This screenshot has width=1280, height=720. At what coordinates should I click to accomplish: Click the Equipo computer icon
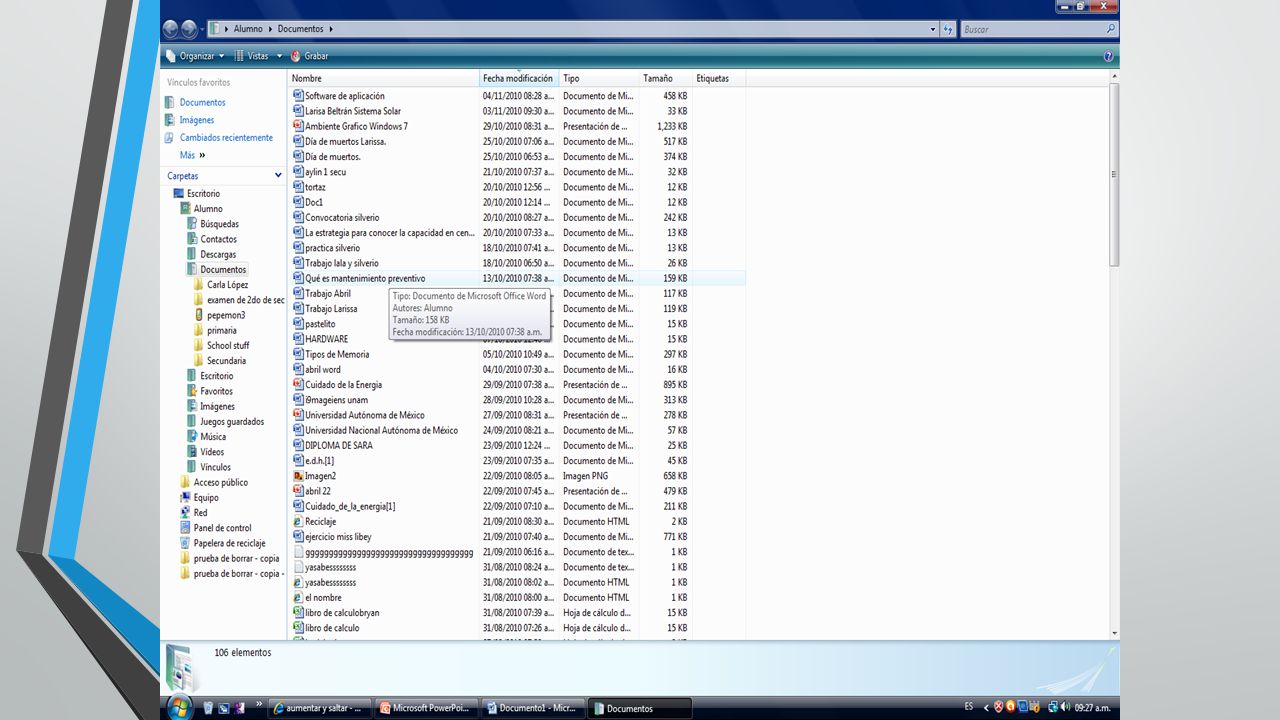pos(185,497)
